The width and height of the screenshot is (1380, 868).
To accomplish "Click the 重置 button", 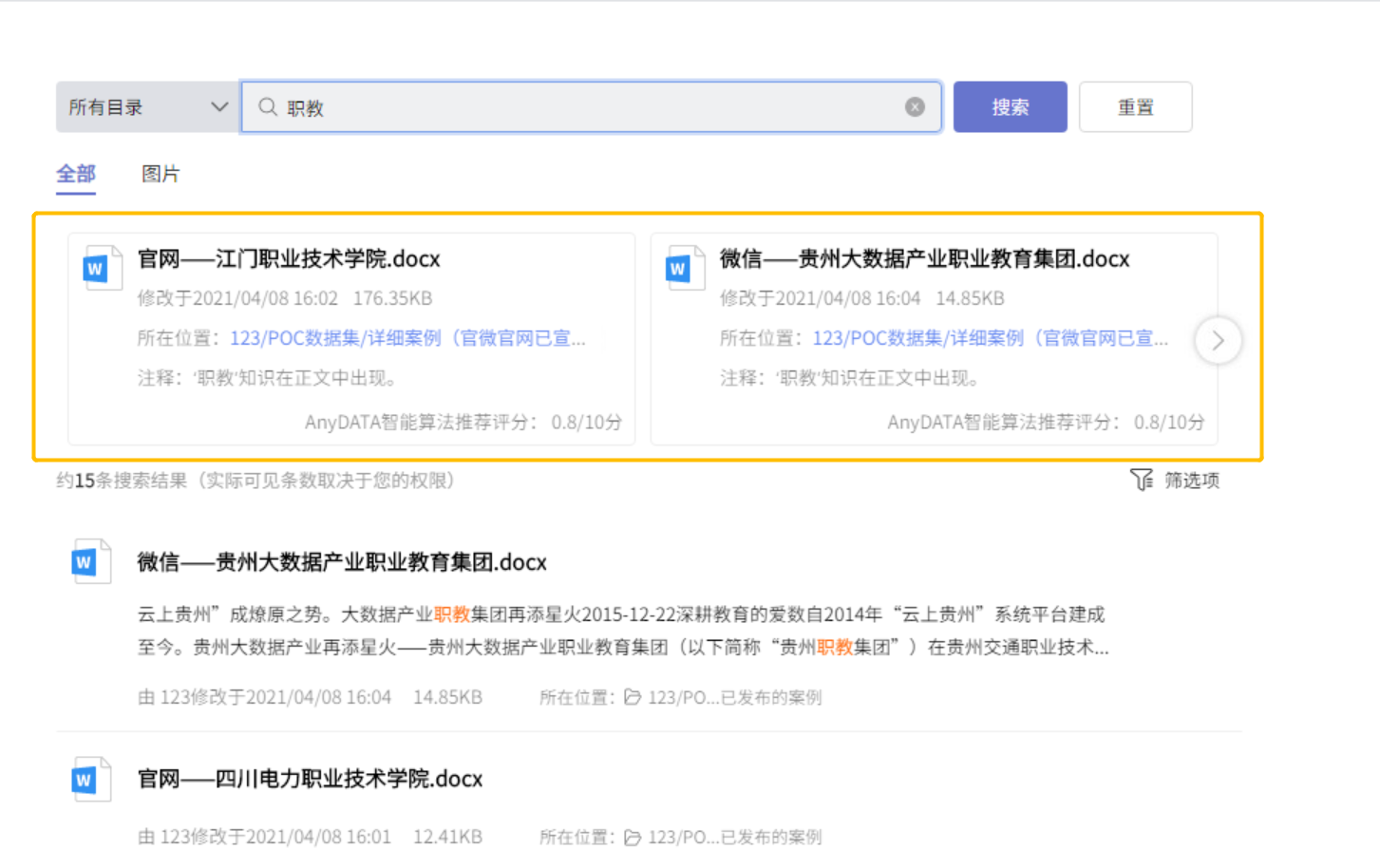I will point(1135,107).
